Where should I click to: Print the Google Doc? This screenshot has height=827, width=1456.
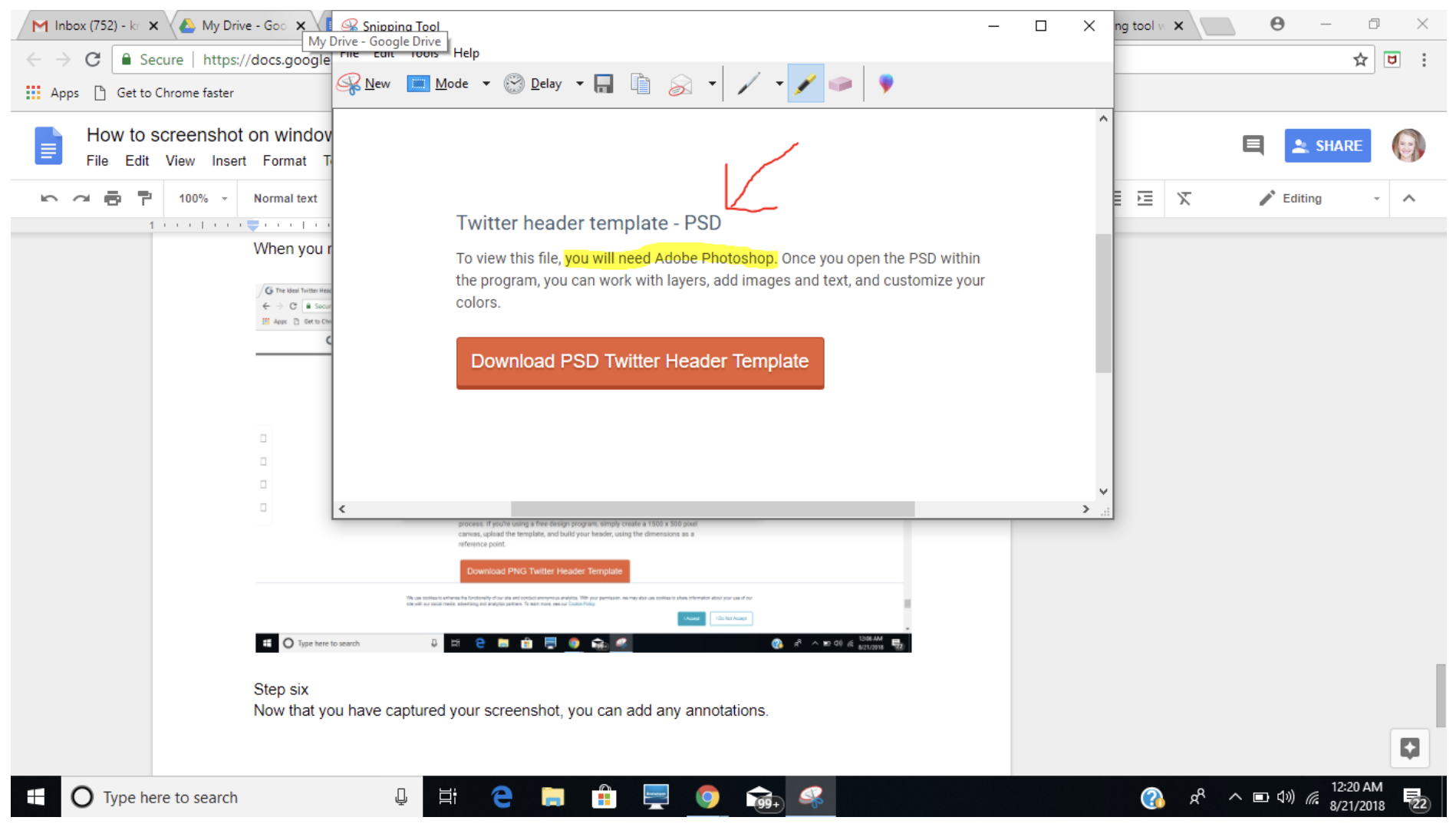click(x=113, y=198)
